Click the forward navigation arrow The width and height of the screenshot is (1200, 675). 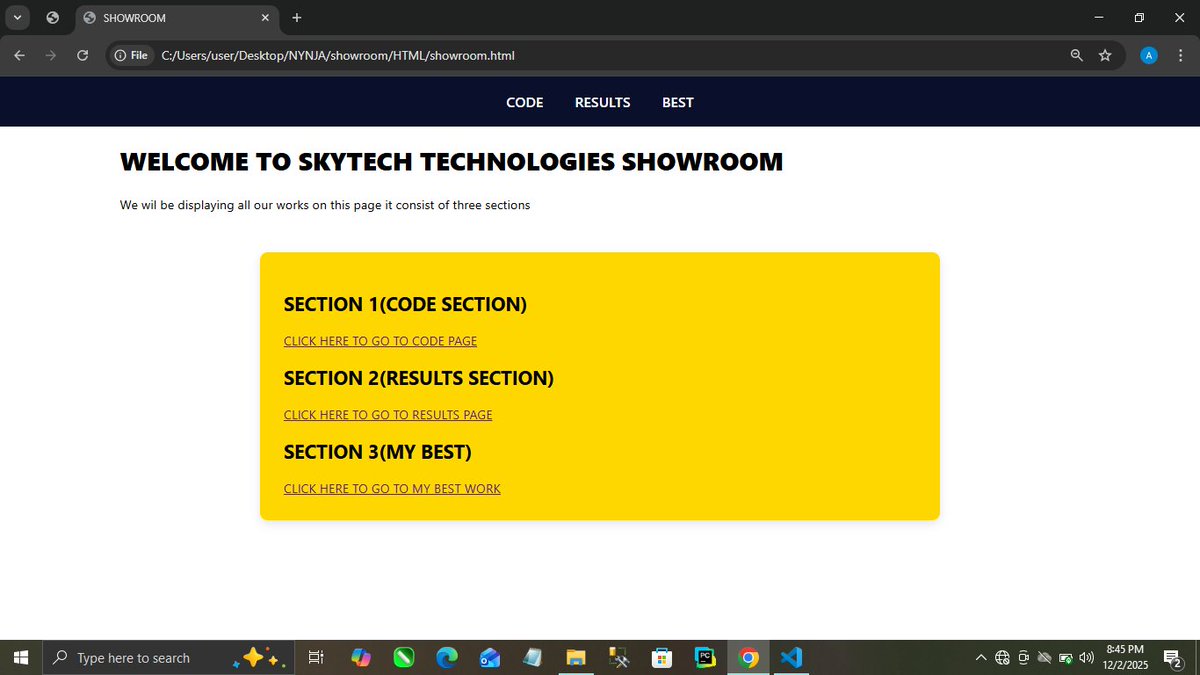[50, 55]
